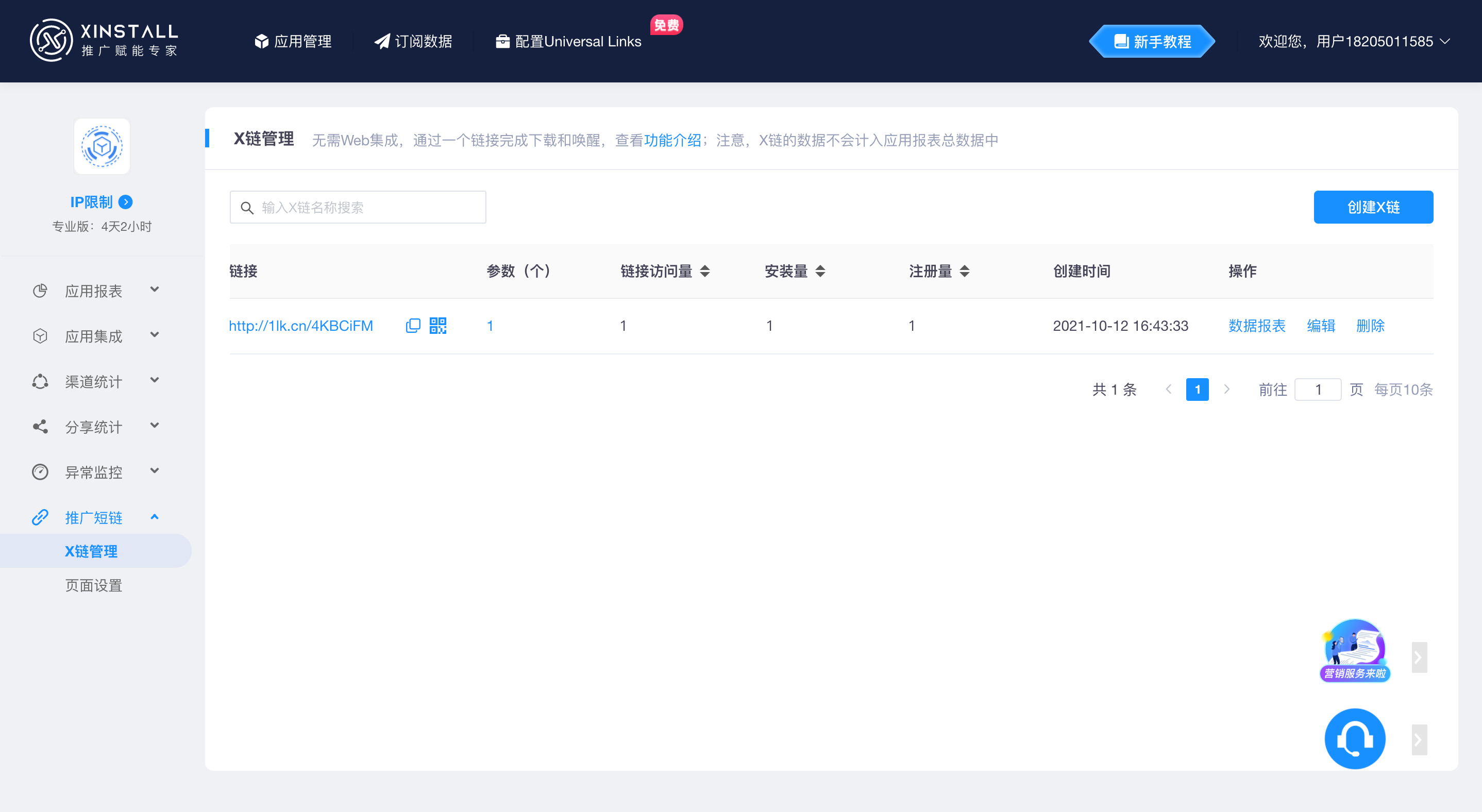
Task: Go to previous page arrow
Action: tap(1169, 390)
